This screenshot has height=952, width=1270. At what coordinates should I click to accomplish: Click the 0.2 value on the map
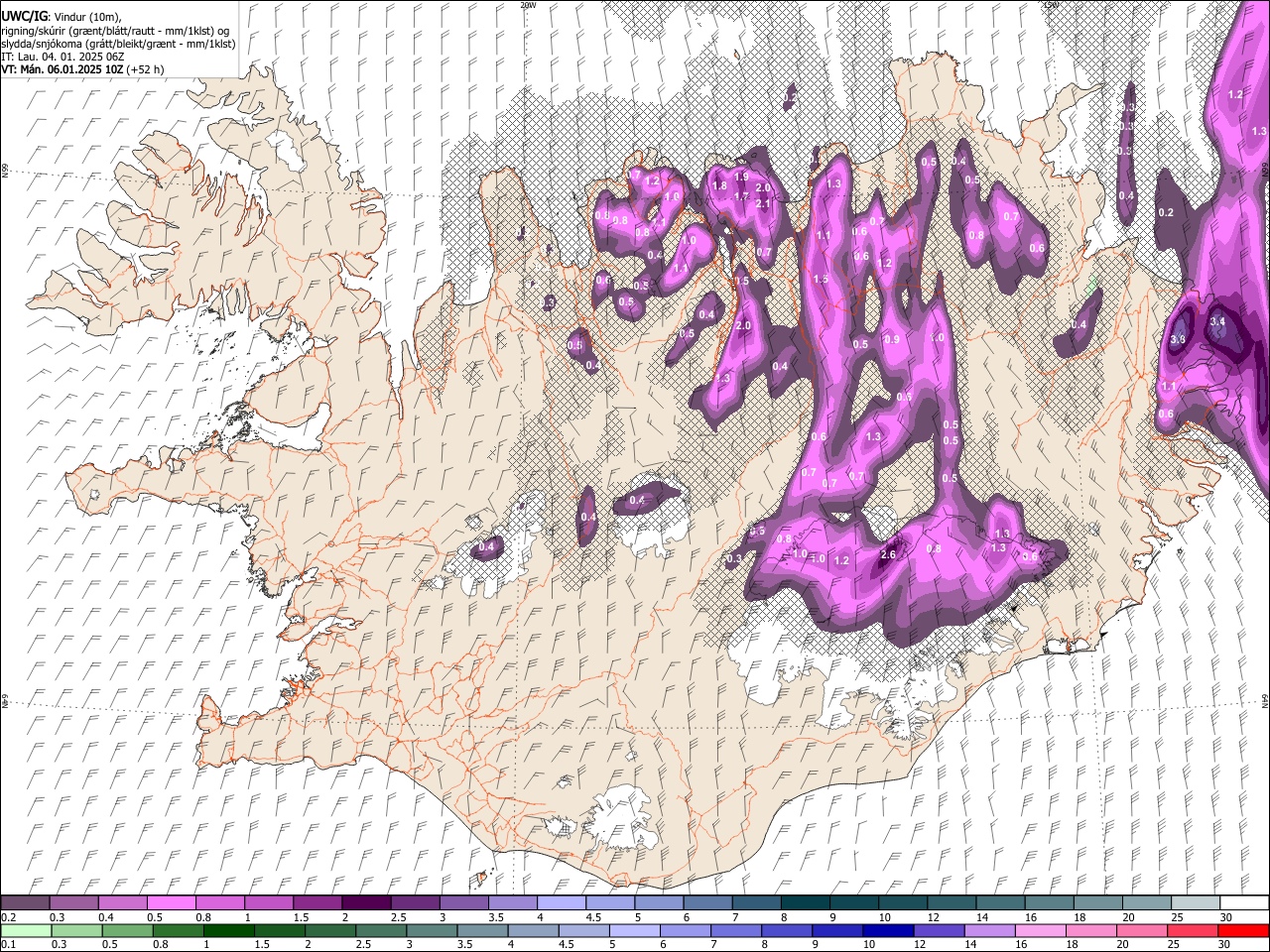[x=1166, y=212]
